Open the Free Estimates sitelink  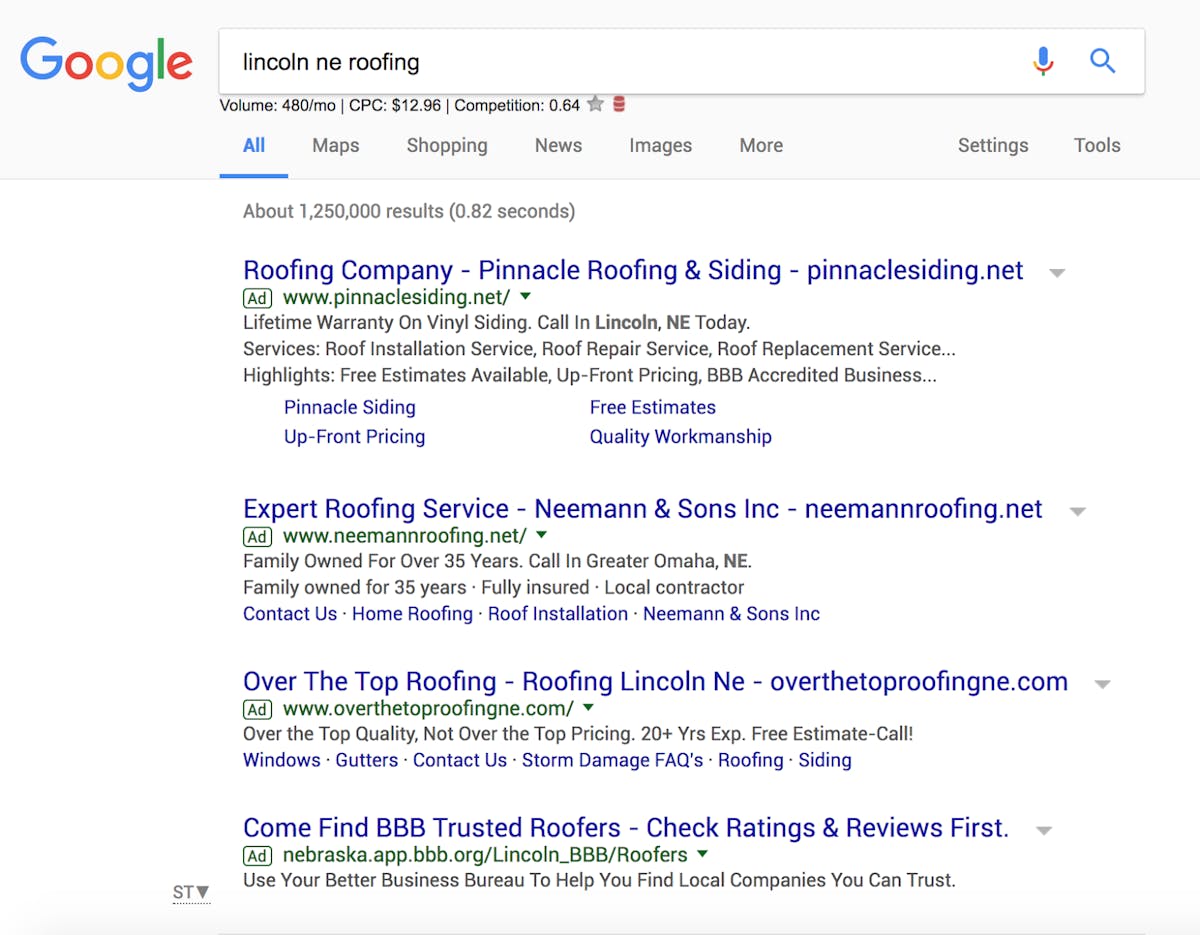(x=652, y=407)
